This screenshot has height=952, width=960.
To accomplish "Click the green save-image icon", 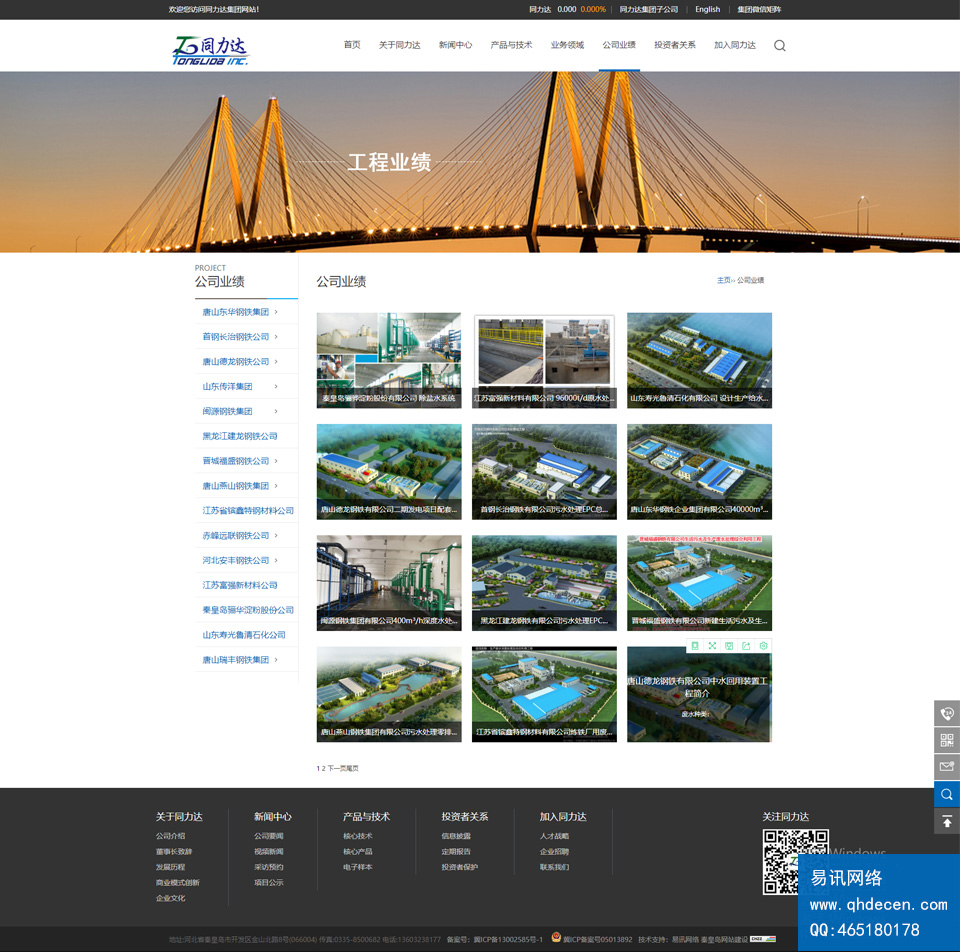I will 729,646.
